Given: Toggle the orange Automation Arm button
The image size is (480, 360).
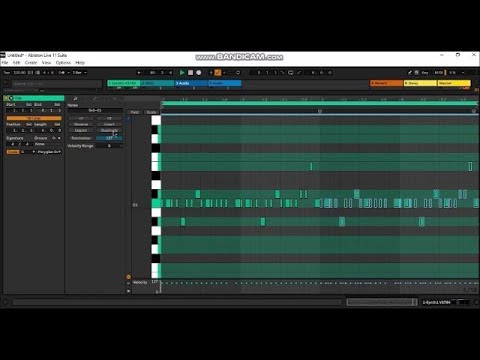Looking at the screenshot, I should (x=218, y=72).
